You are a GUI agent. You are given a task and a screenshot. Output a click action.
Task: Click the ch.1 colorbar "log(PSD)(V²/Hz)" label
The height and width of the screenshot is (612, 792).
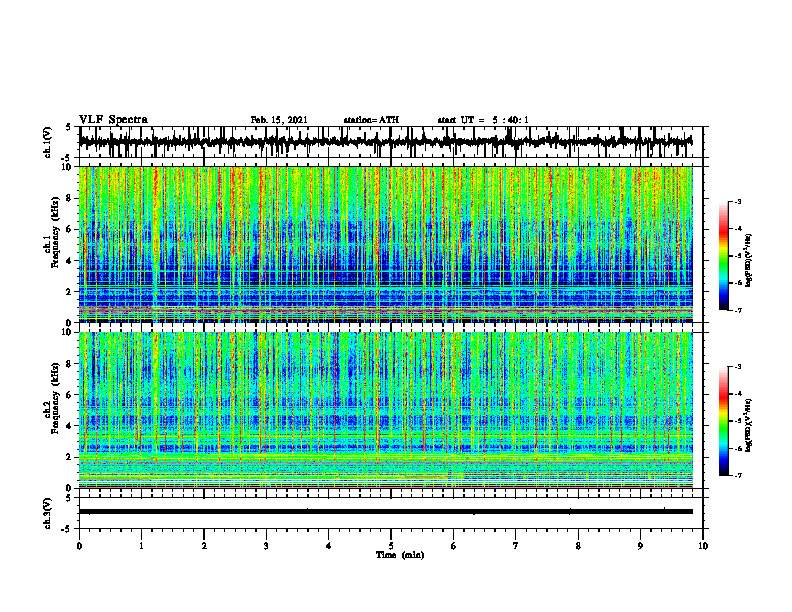[749, 260]
